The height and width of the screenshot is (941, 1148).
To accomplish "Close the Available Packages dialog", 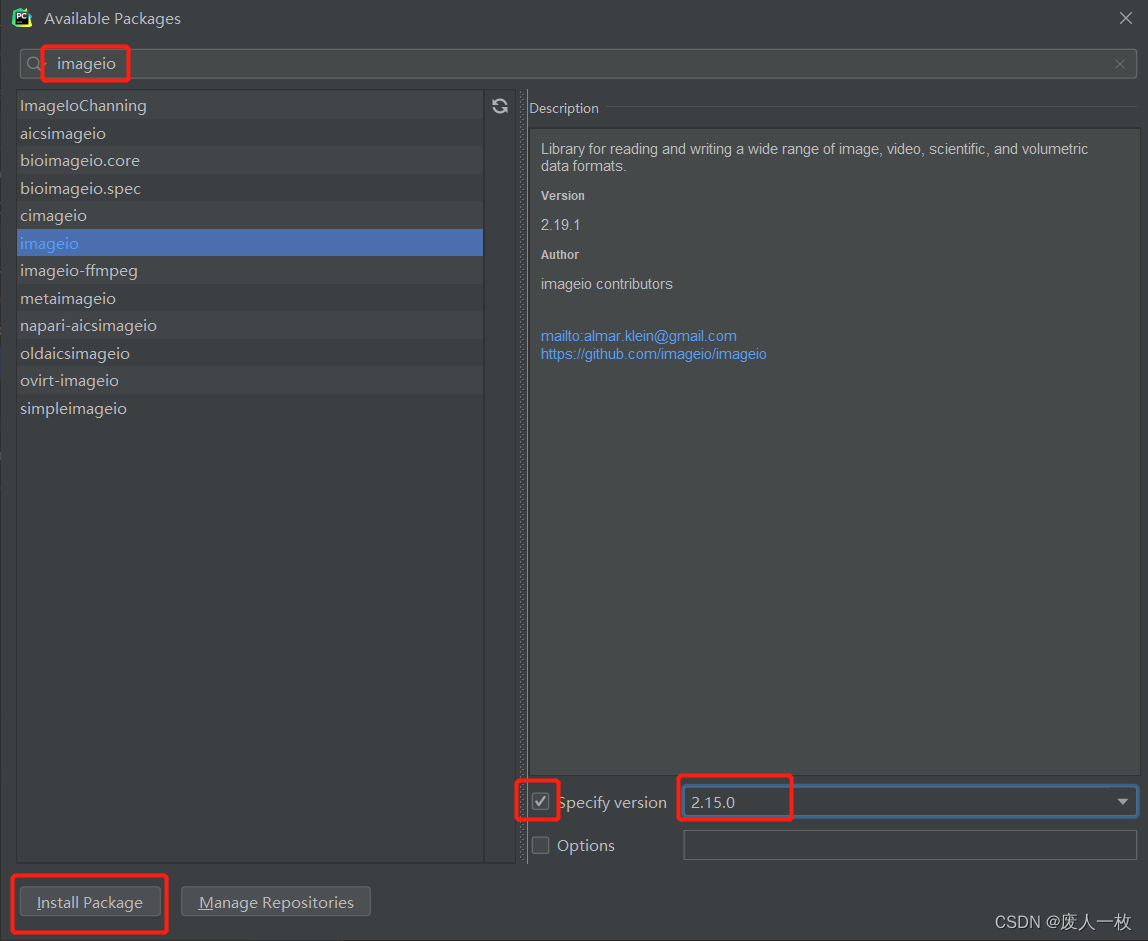I will (x=1125, y=18).
